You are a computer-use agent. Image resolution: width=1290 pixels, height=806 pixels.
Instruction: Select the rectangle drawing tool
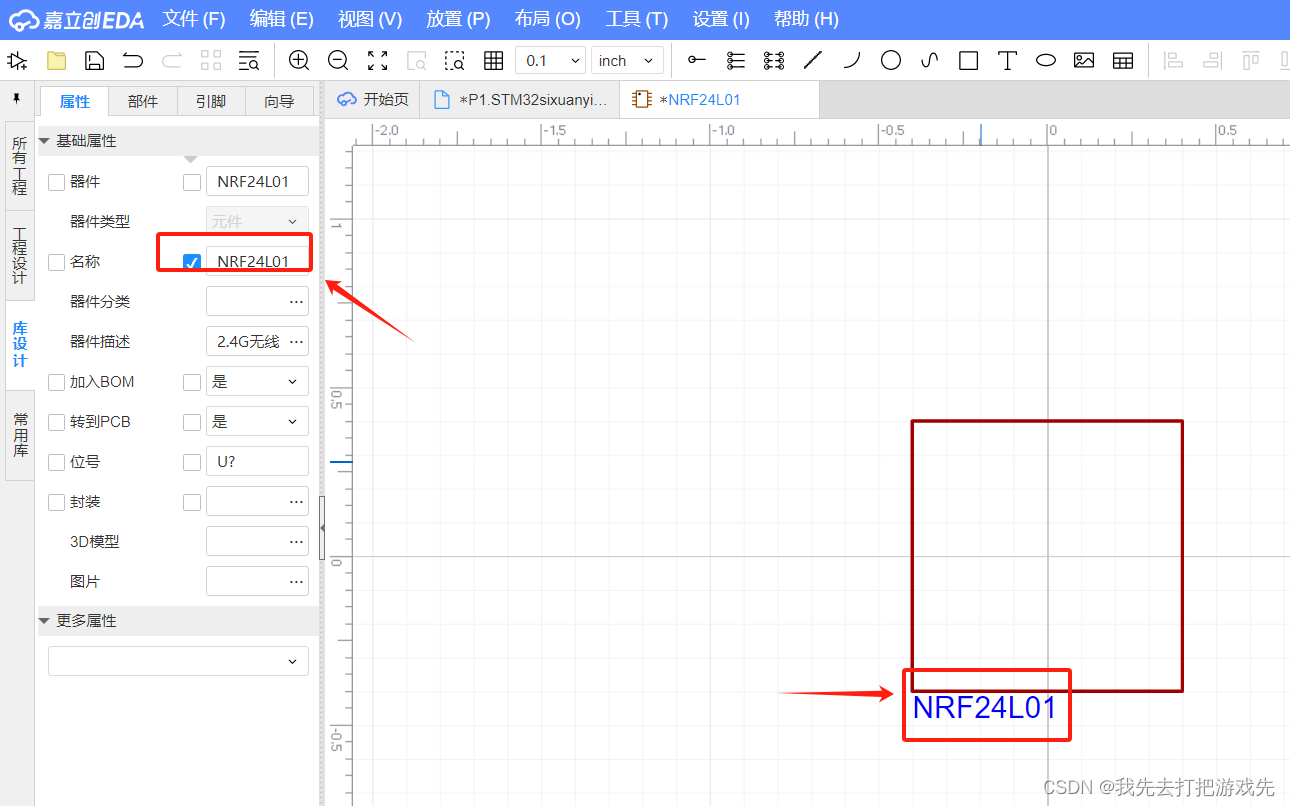coord(968,61)
